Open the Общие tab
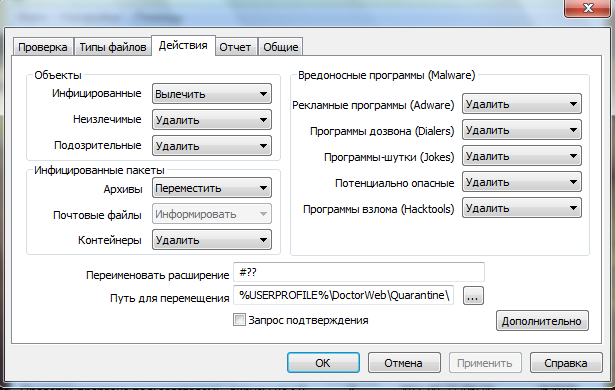 tap(280, 47)
